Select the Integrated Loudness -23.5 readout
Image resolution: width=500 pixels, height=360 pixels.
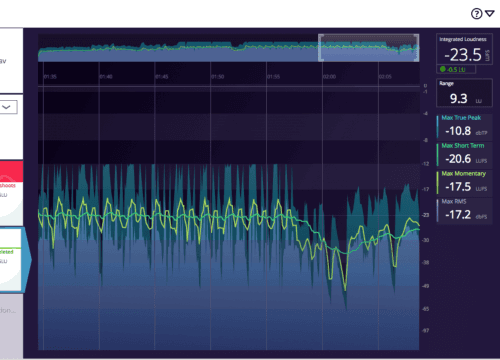(x=464, y=49)
